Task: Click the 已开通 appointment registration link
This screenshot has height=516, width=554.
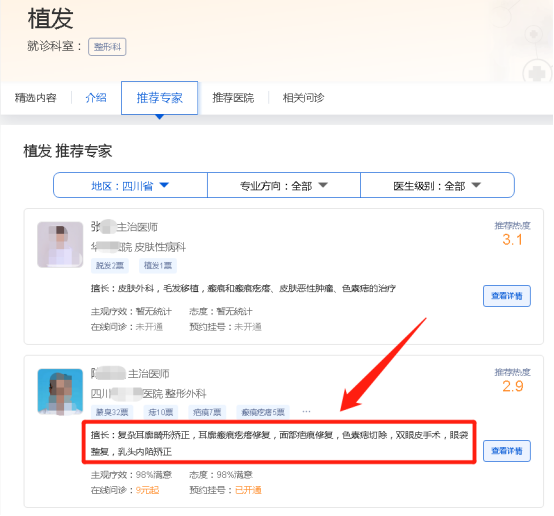Action: [x=248, y=490]
